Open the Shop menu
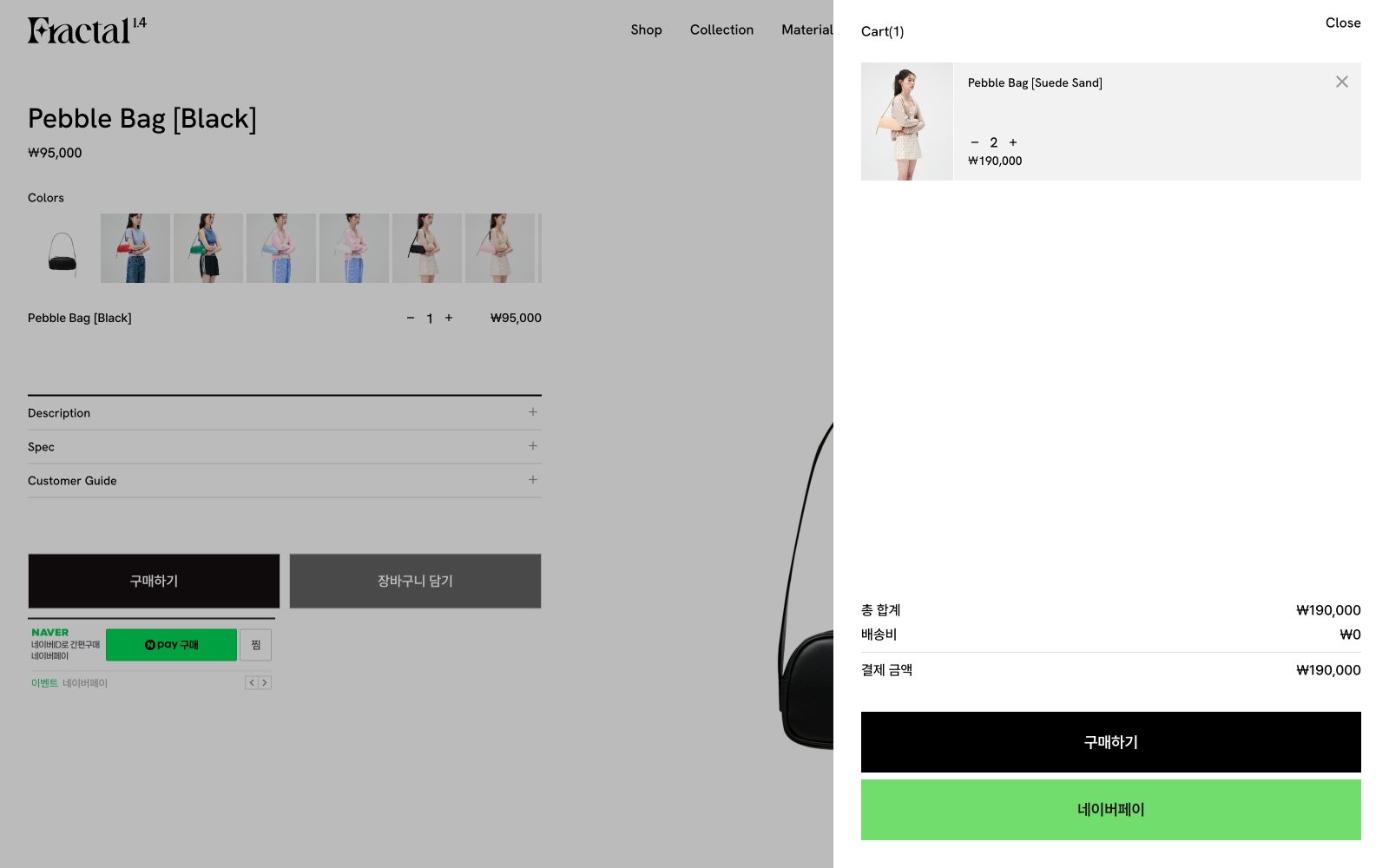 pos(646,30)
